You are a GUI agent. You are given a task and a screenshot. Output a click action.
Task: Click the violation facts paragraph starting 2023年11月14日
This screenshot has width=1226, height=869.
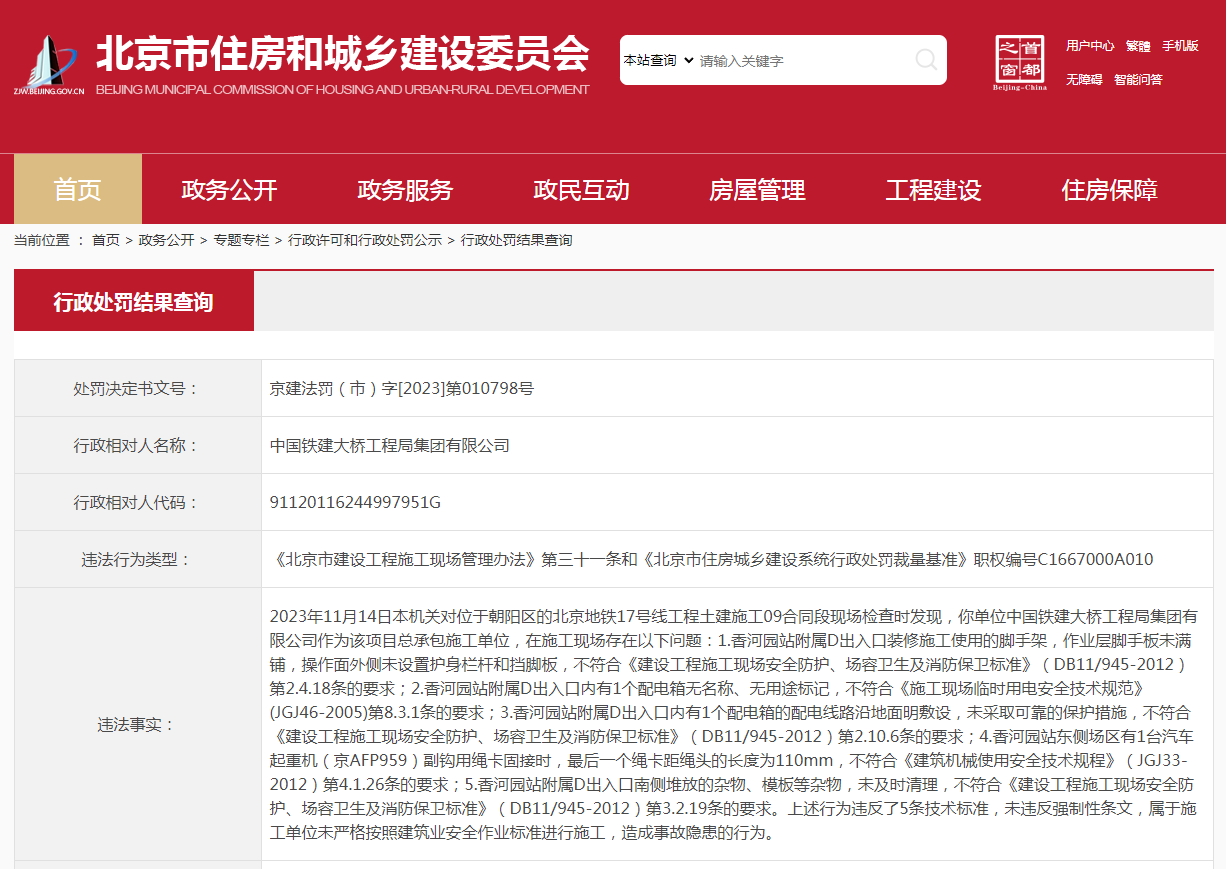click(734, 724)
